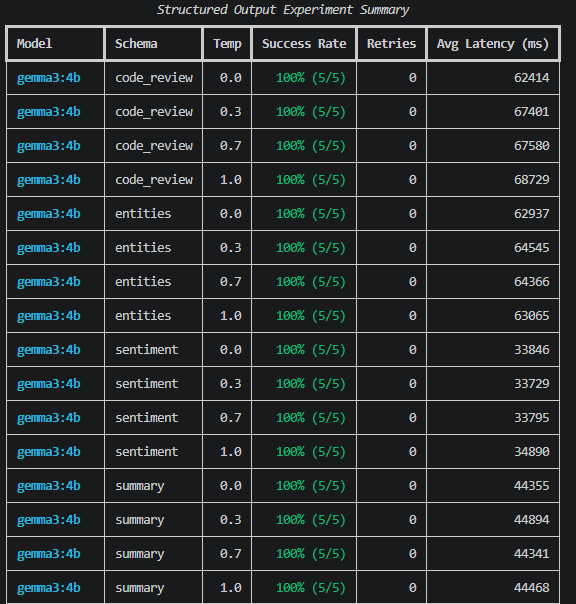Click temp 0.0 in the 62414 latency row
This screenshot has height=604, width=576.
coord(230,78)
